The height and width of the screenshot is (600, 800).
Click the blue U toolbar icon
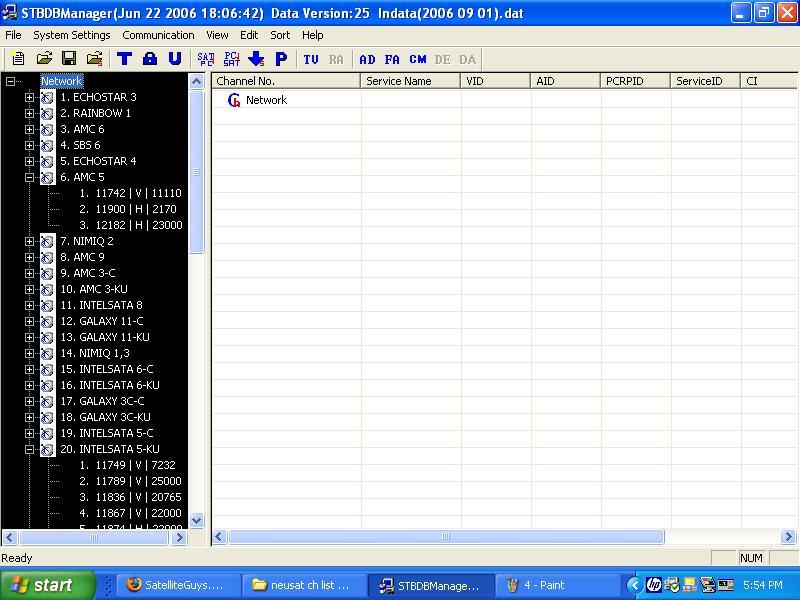175,59
